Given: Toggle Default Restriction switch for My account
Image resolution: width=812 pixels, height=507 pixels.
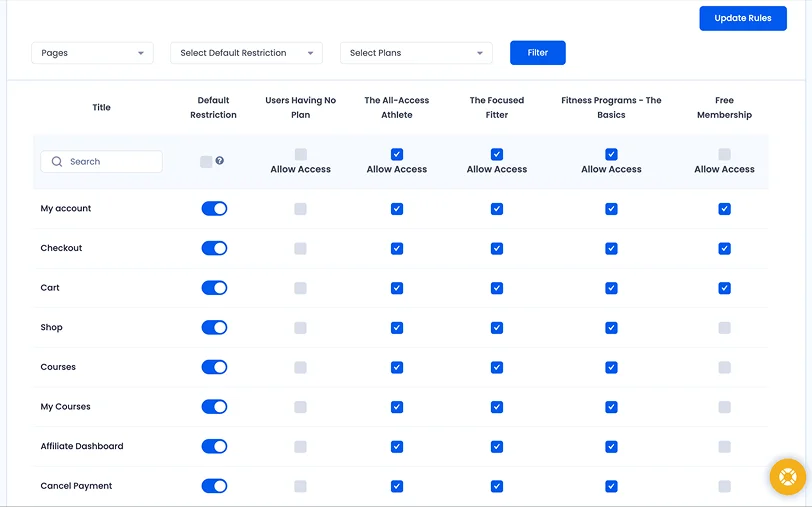Looking at the screenshot, I should point(214,209).
